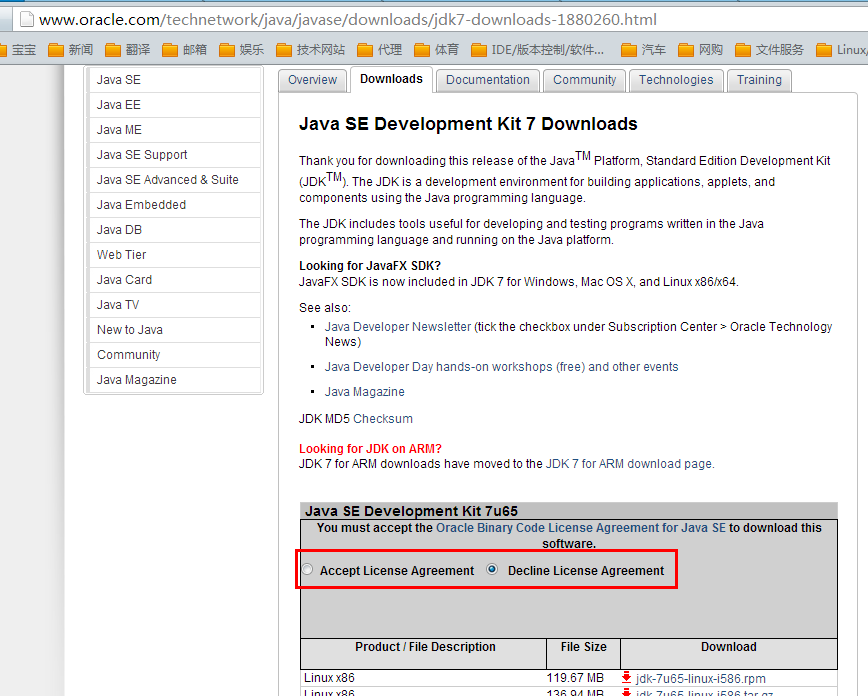The image size is (868, 696).
Task: Open the 新闻 bookmark folder
Action: [x=70, y=50]
